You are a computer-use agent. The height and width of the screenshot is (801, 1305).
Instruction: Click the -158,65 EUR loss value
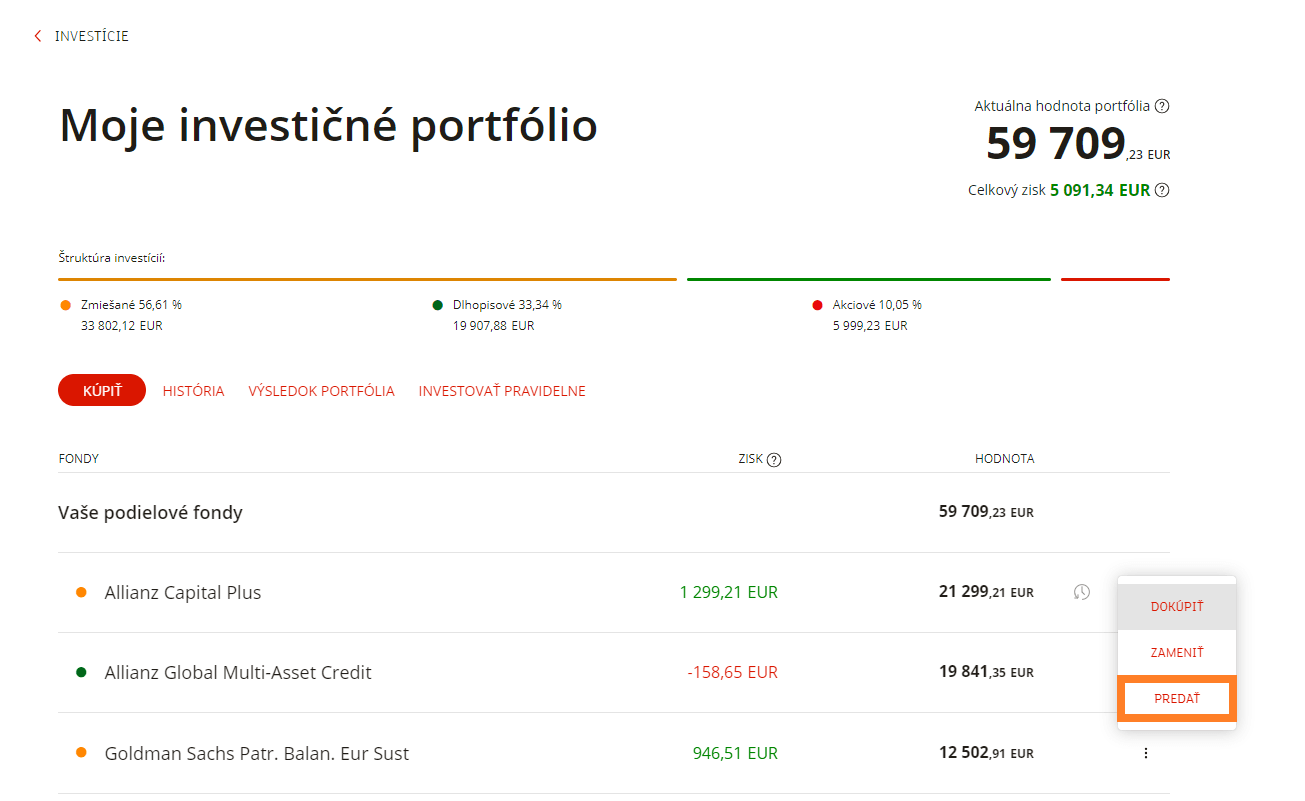pos(732,672)
